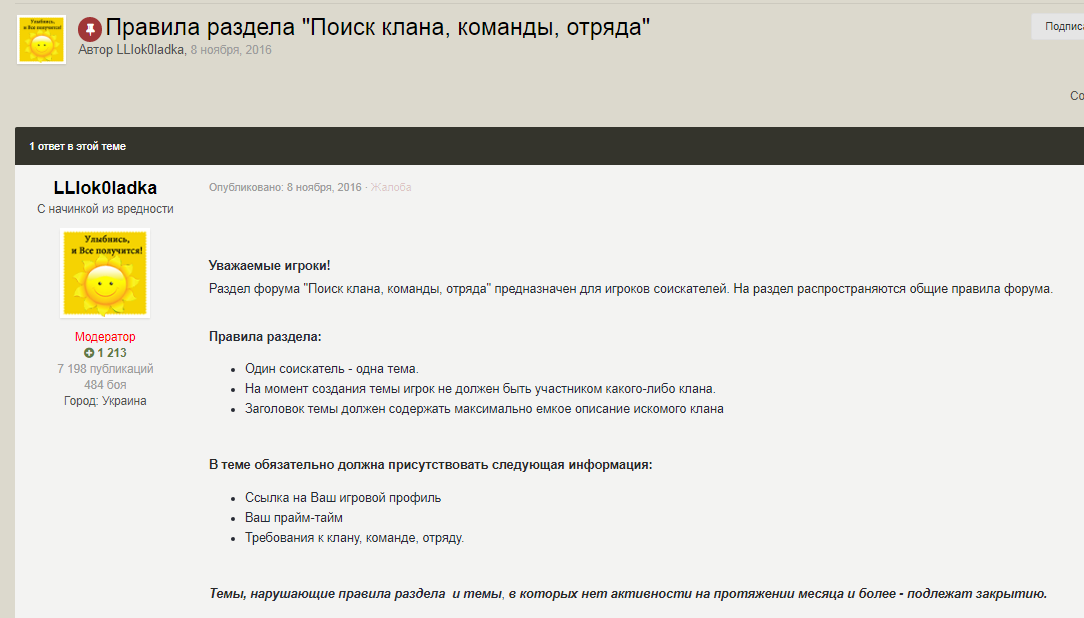Open author avatar thumbnail beside topic title

[x=41, y=39]
